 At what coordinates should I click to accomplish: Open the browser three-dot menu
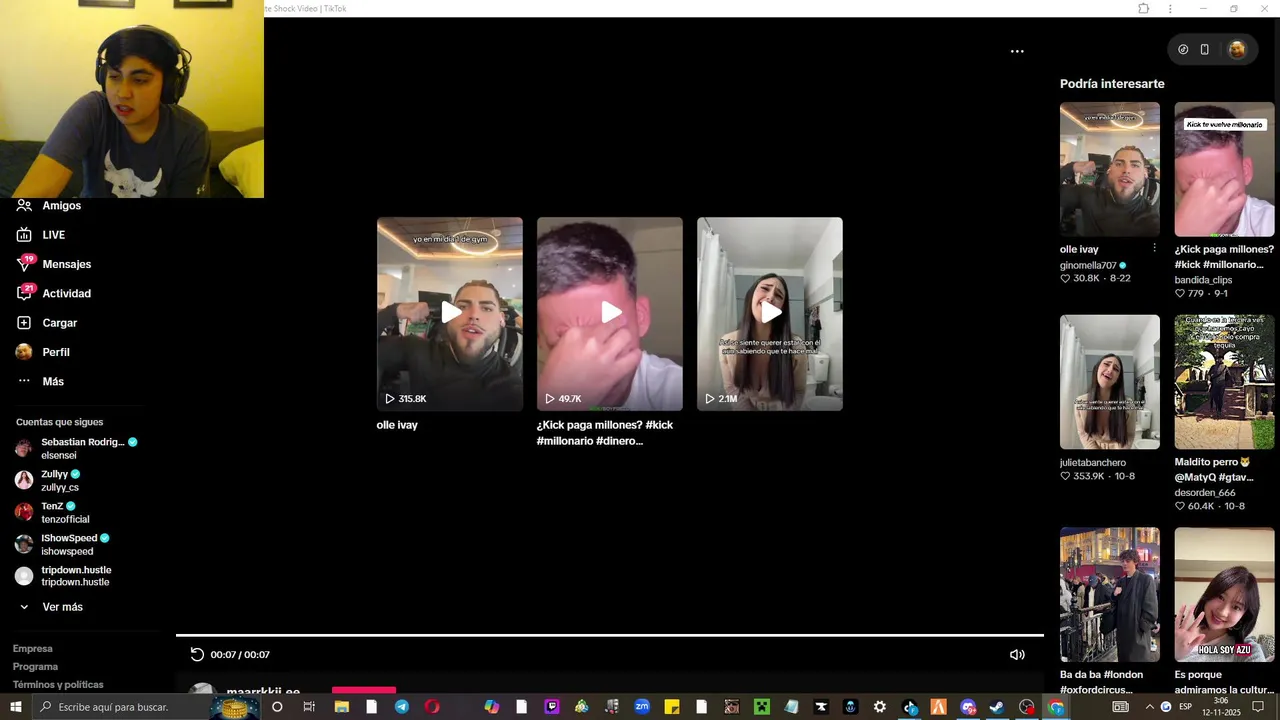pyautogui.click(x=1170, y=9)
